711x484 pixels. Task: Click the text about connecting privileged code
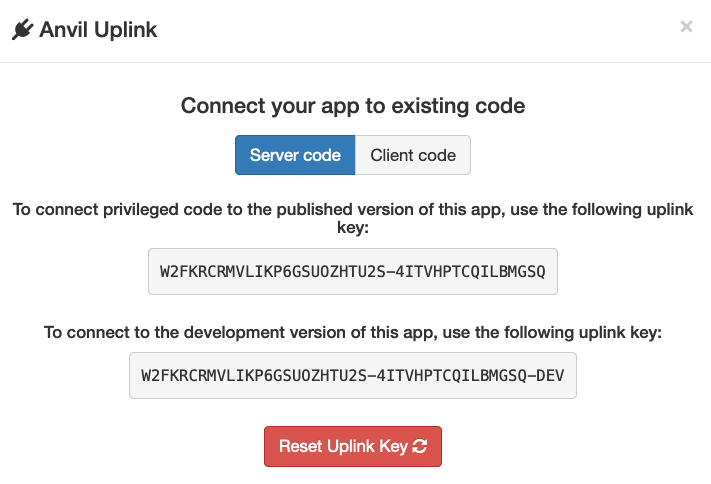coord(353,218)
